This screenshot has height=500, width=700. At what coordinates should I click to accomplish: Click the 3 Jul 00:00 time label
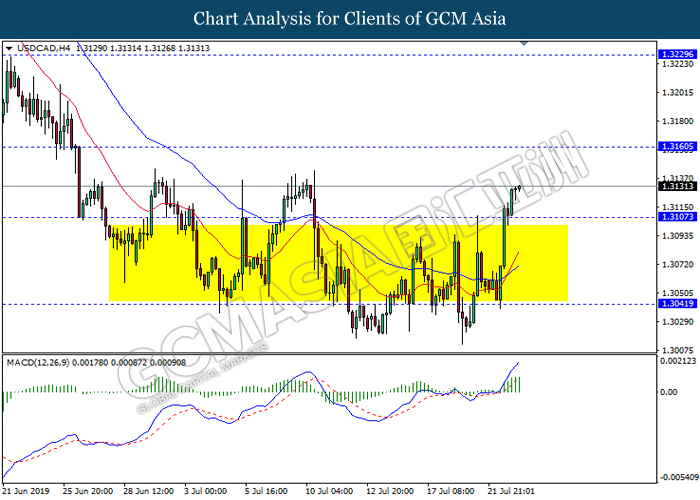click(206, 491)
